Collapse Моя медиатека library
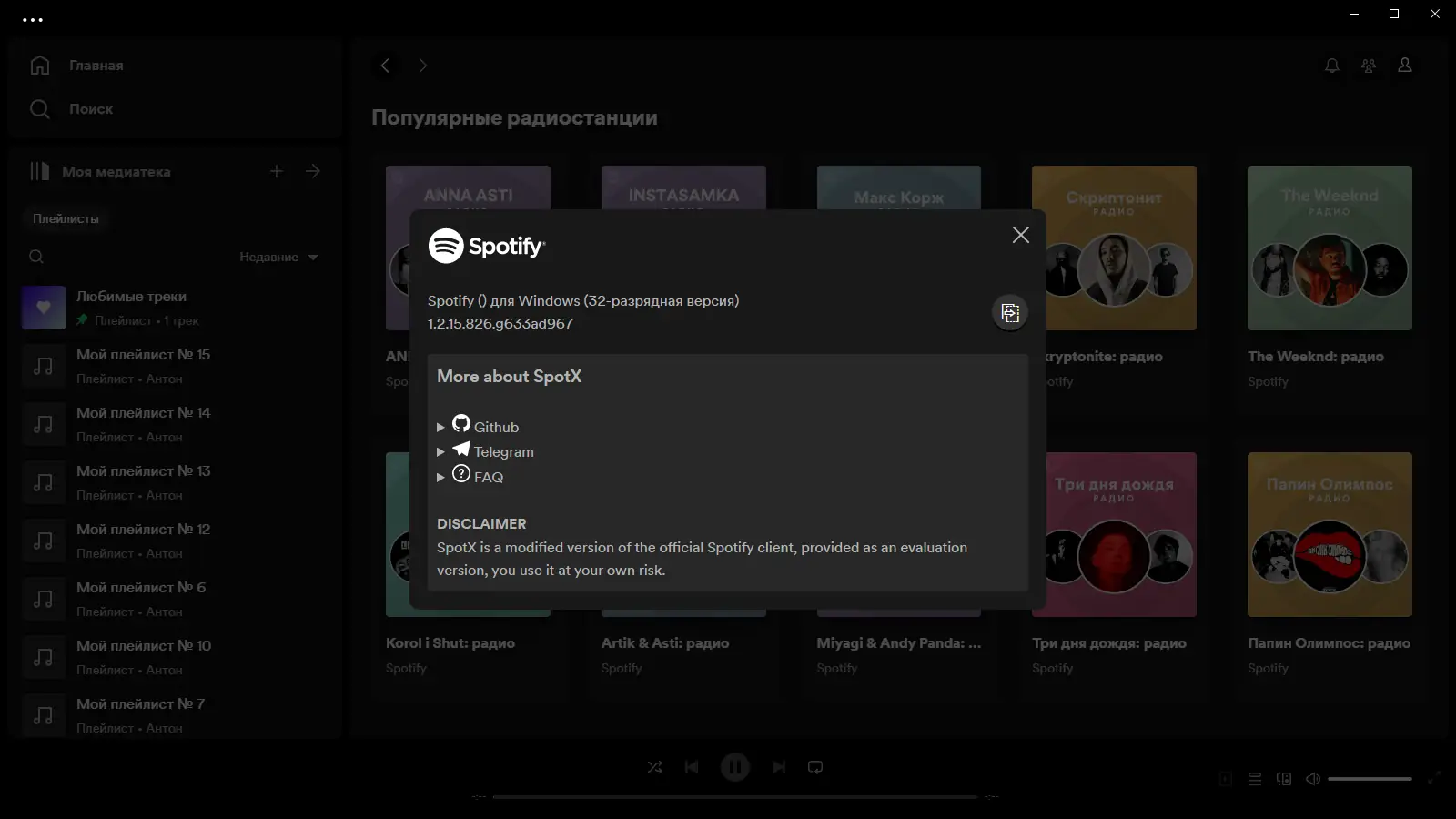 point(39,171)
